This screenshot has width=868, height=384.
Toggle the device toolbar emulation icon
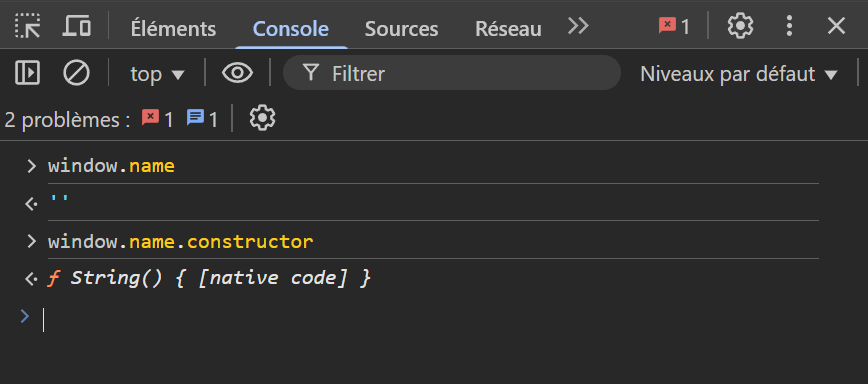[76, 26]
